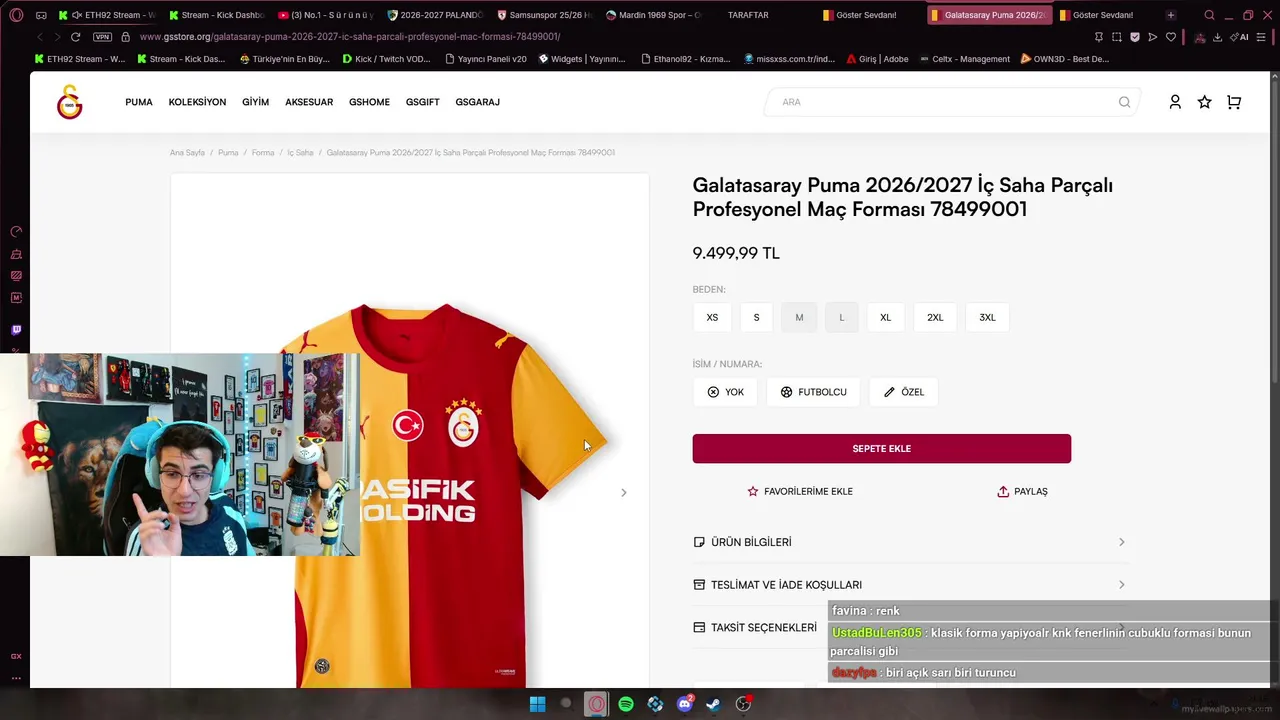Switch to the Mardin 1969 Spor tab
This screenshot has height=720, width=1280.
653,15
